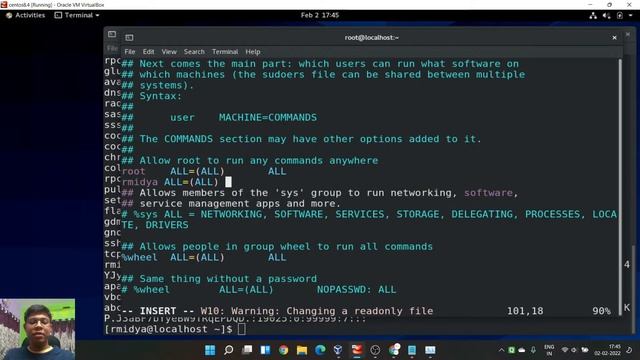
Task: Open Windows taskbar Search
Action: [x=229, y=350]
